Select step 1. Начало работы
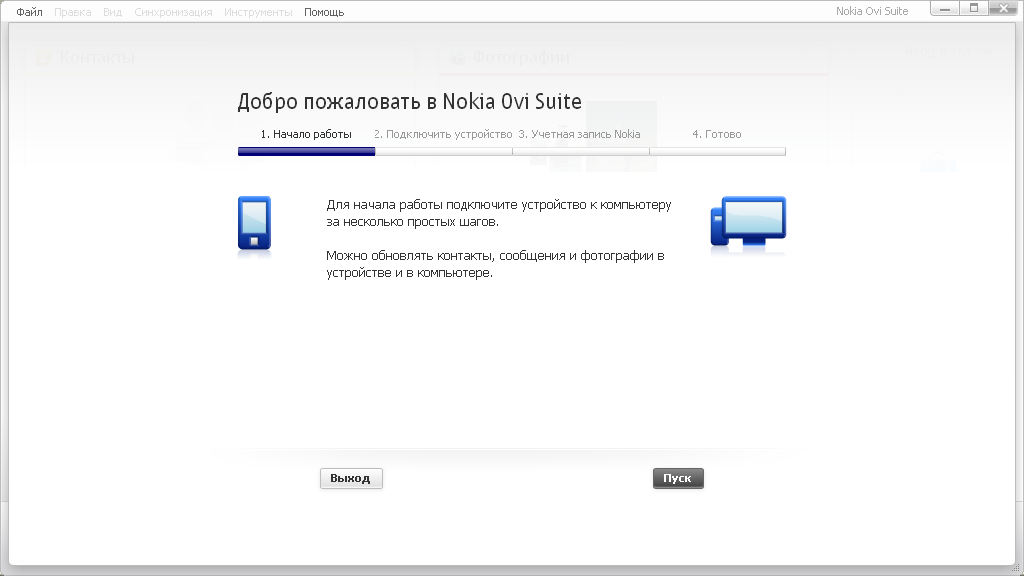 [306, 134]
